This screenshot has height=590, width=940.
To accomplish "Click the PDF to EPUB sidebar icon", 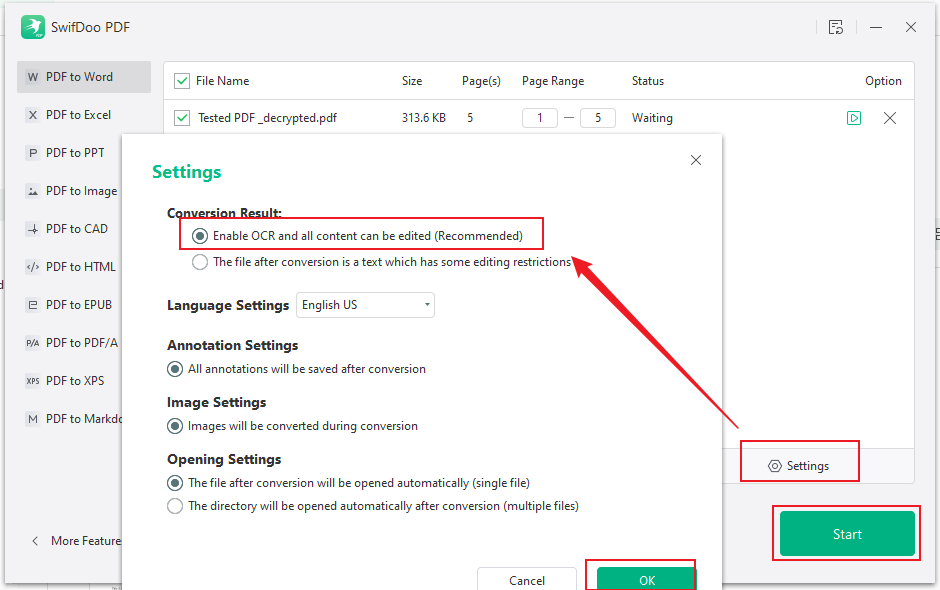I will coord(33,305).
